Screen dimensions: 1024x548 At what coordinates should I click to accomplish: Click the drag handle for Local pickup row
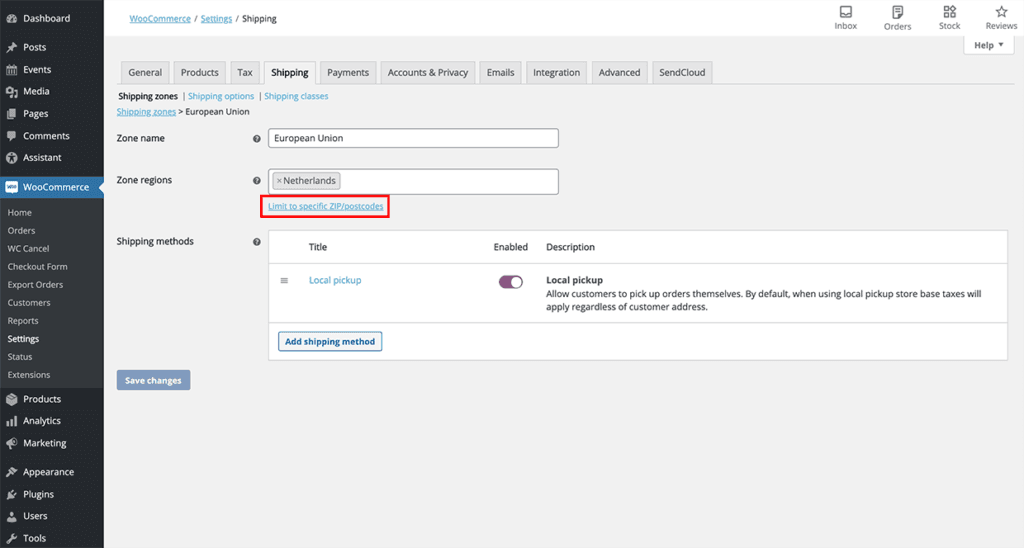pos(284,280)
